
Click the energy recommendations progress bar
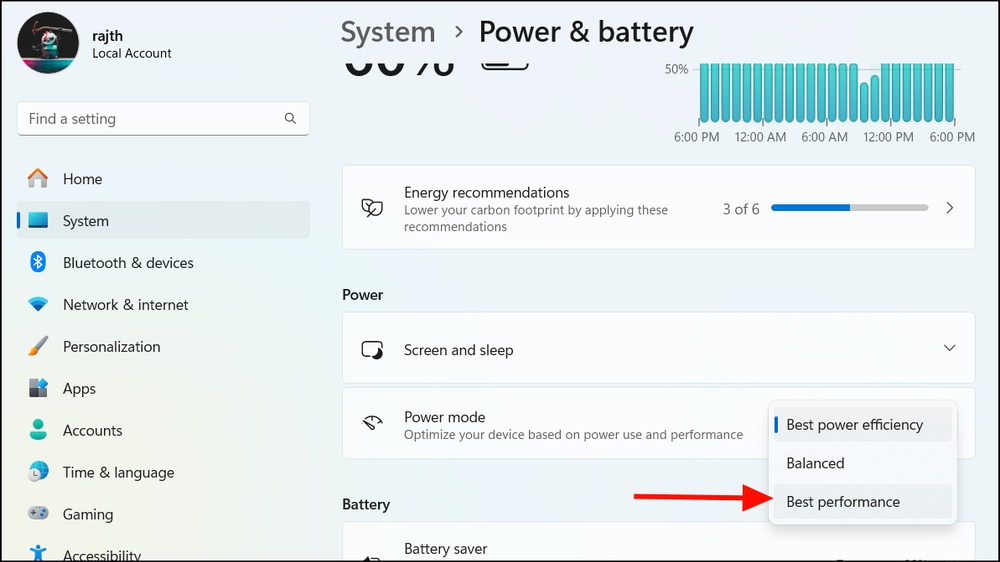pos(849,208)
